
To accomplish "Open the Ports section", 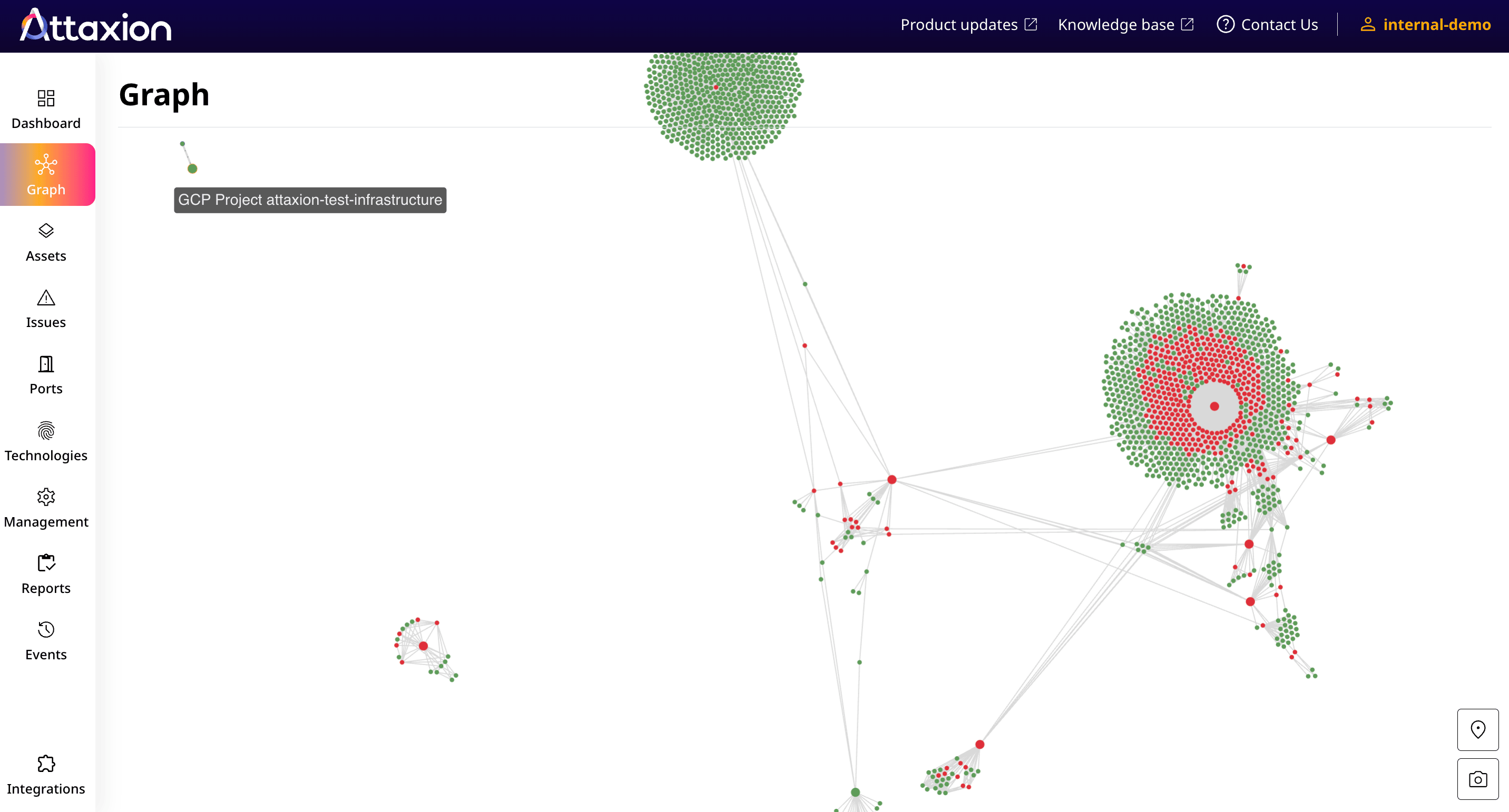I will [46, 375].
